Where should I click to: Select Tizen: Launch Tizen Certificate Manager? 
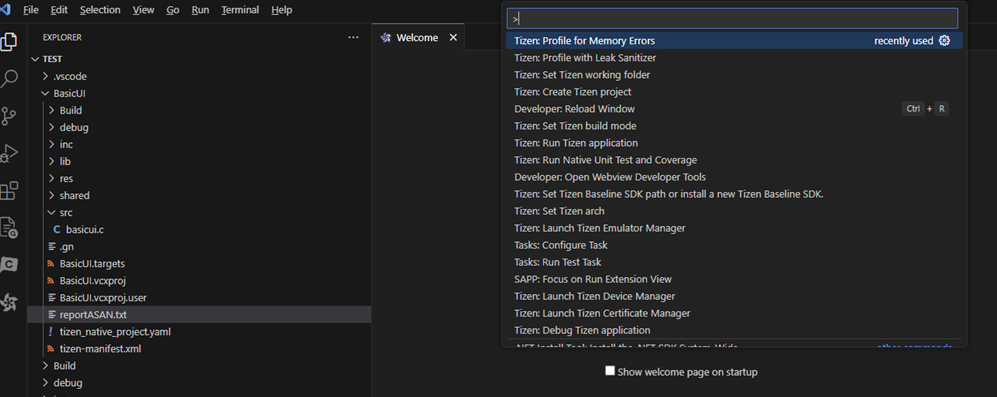[x=734, y=313]
